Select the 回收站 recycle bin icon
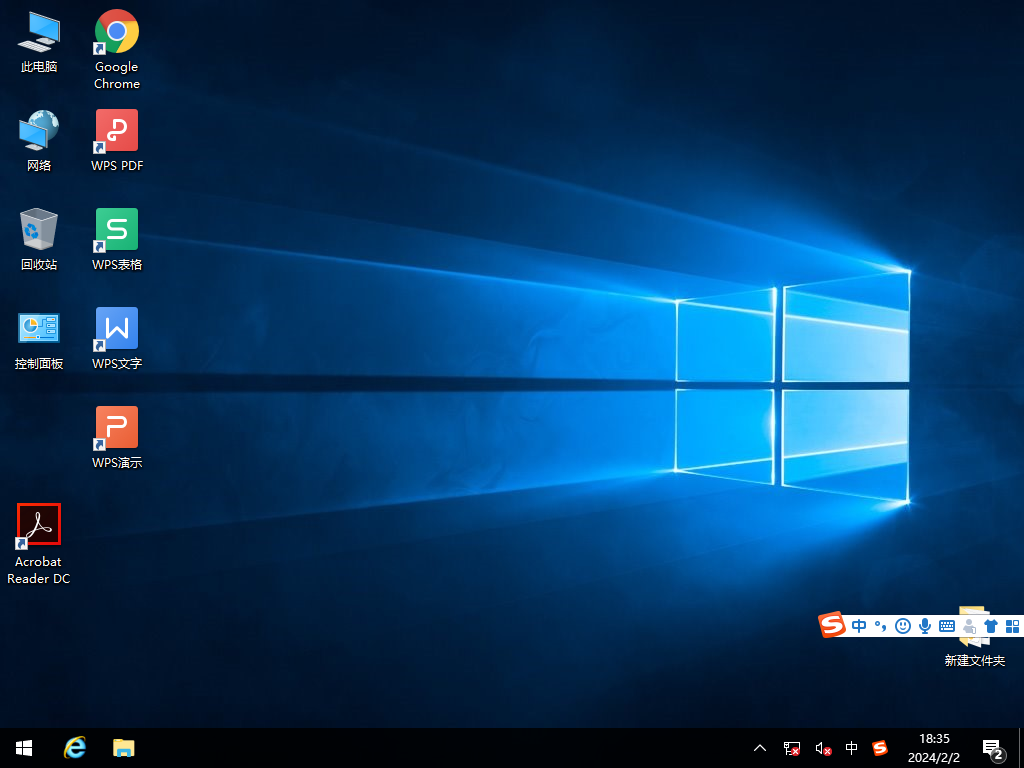 tap(39, 239)
